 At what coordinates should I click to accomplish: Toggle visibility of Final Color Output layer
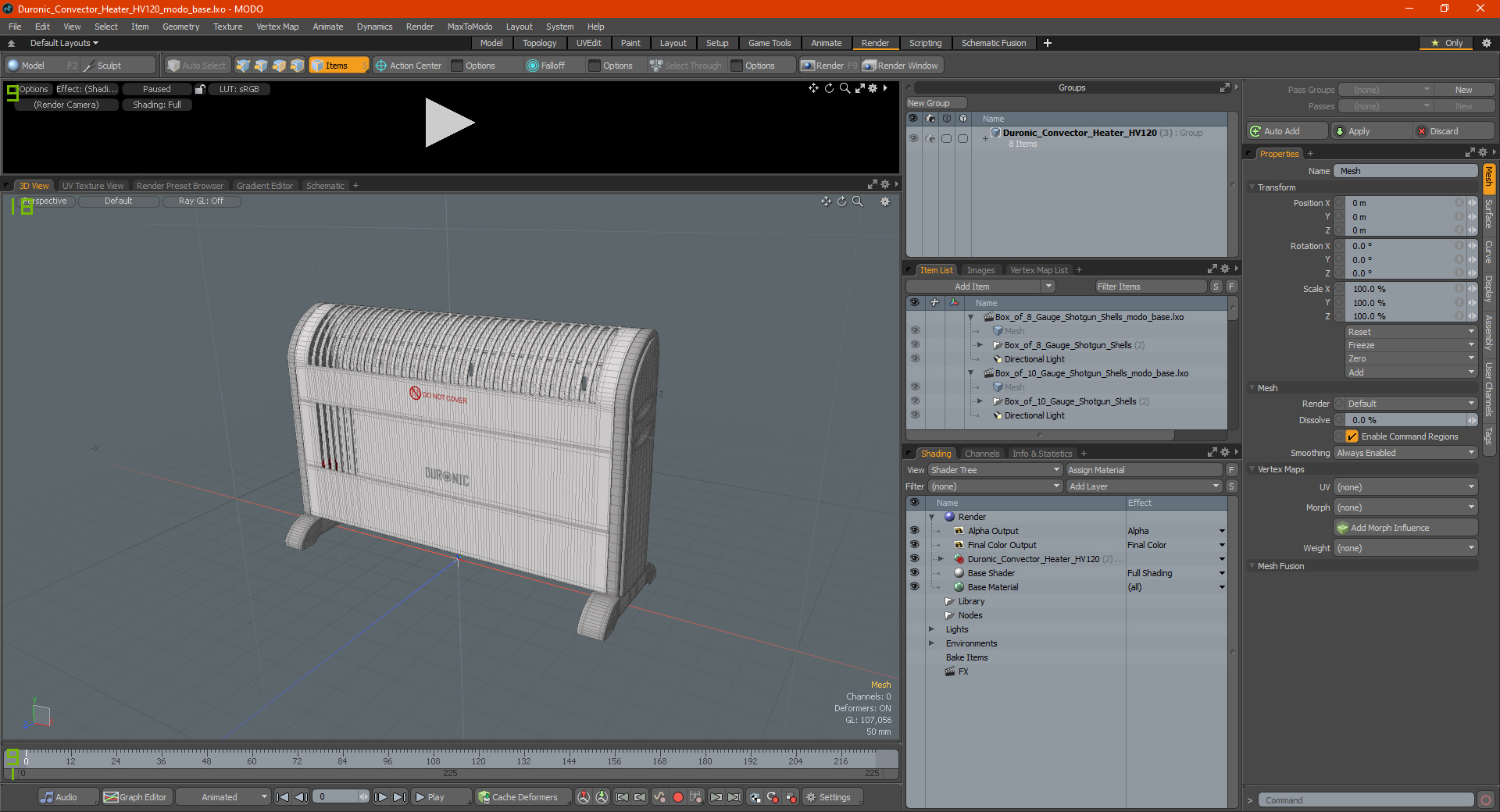(914, 545)
